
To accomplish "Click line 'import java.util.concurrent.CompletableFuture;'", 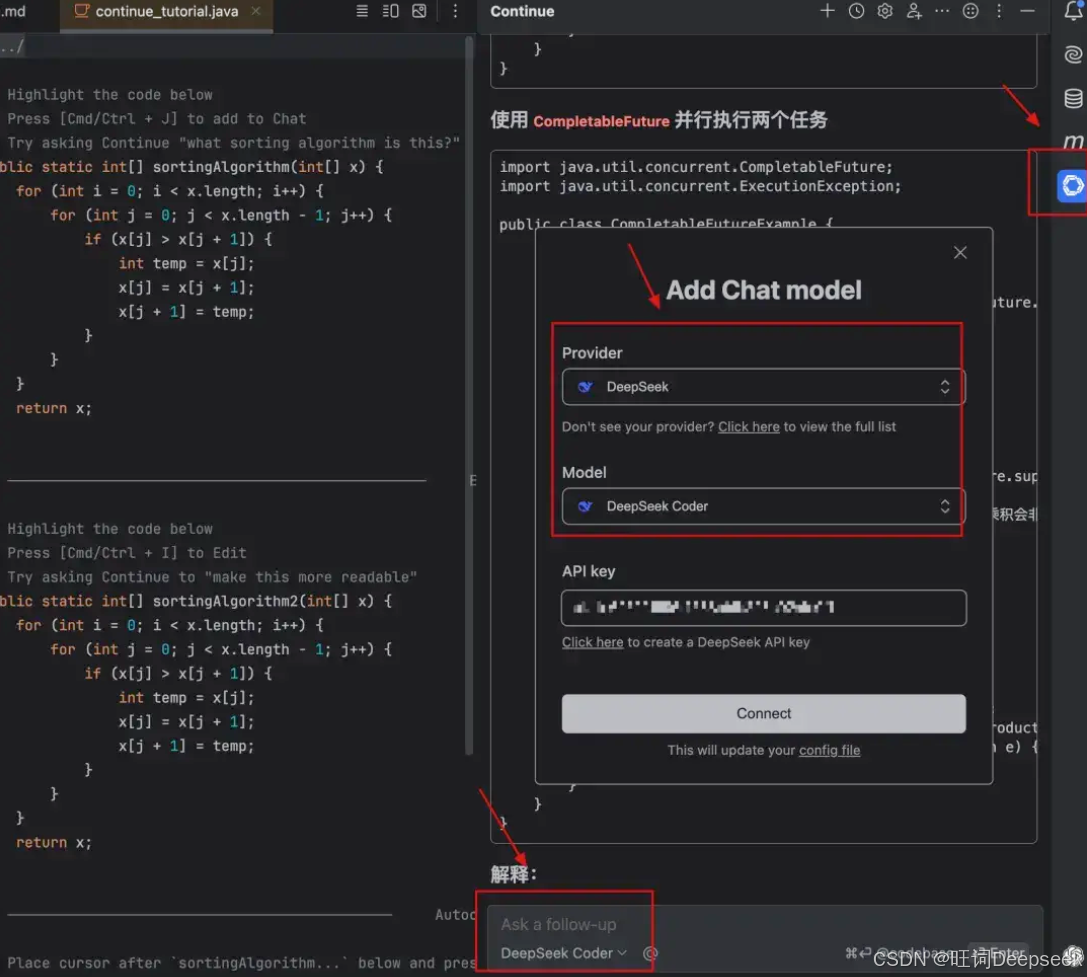I will point(696,167).
